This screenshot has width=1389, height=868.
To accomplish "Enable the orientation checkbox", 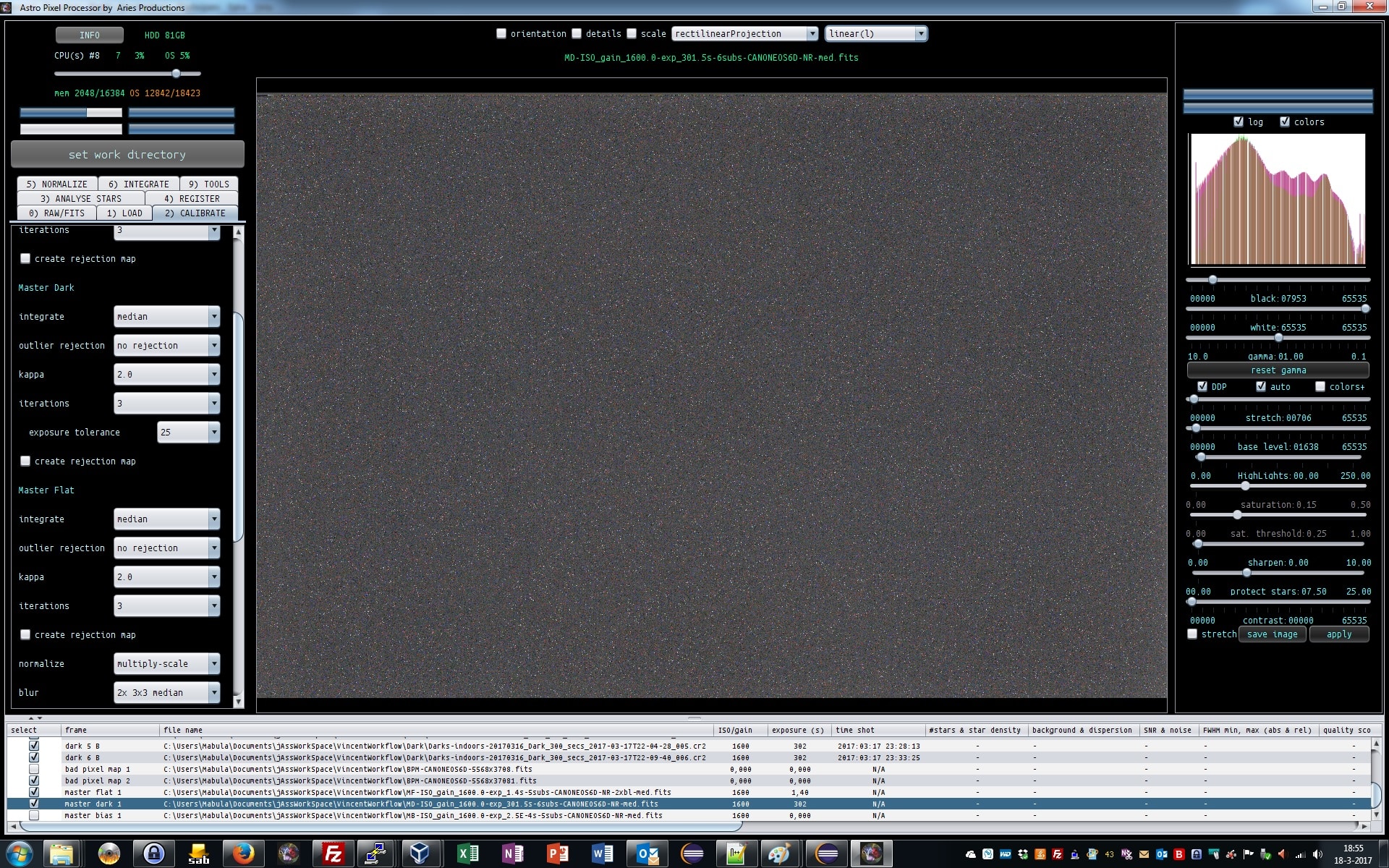I will coord(501,33).
